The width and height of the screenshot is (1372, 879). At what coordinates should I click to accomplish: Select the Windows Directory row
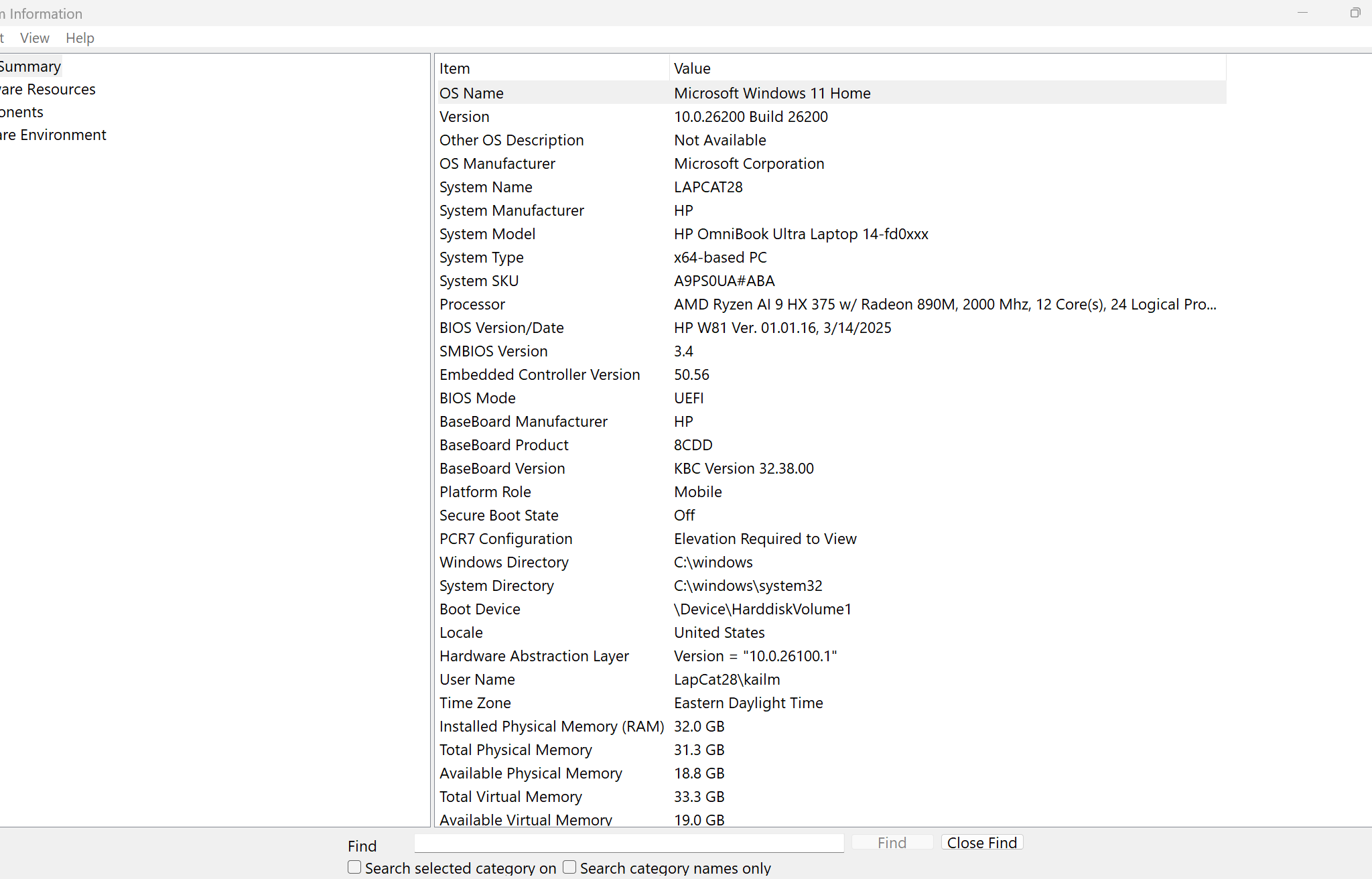point(832,562)
